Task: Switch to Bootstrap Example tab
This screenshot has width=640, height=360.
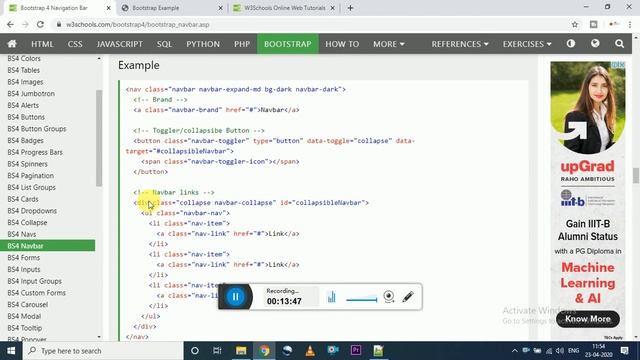Action: tap(171, 8)
